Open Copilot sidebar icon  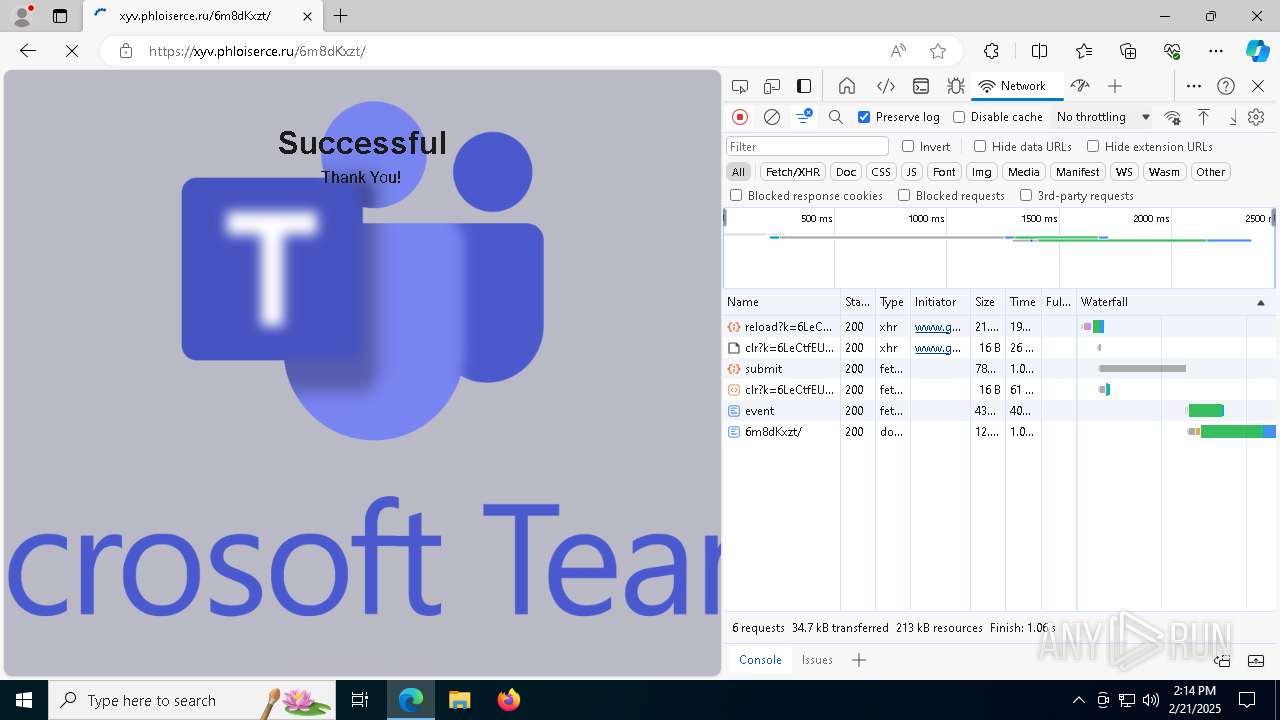tap(1257, 51)
